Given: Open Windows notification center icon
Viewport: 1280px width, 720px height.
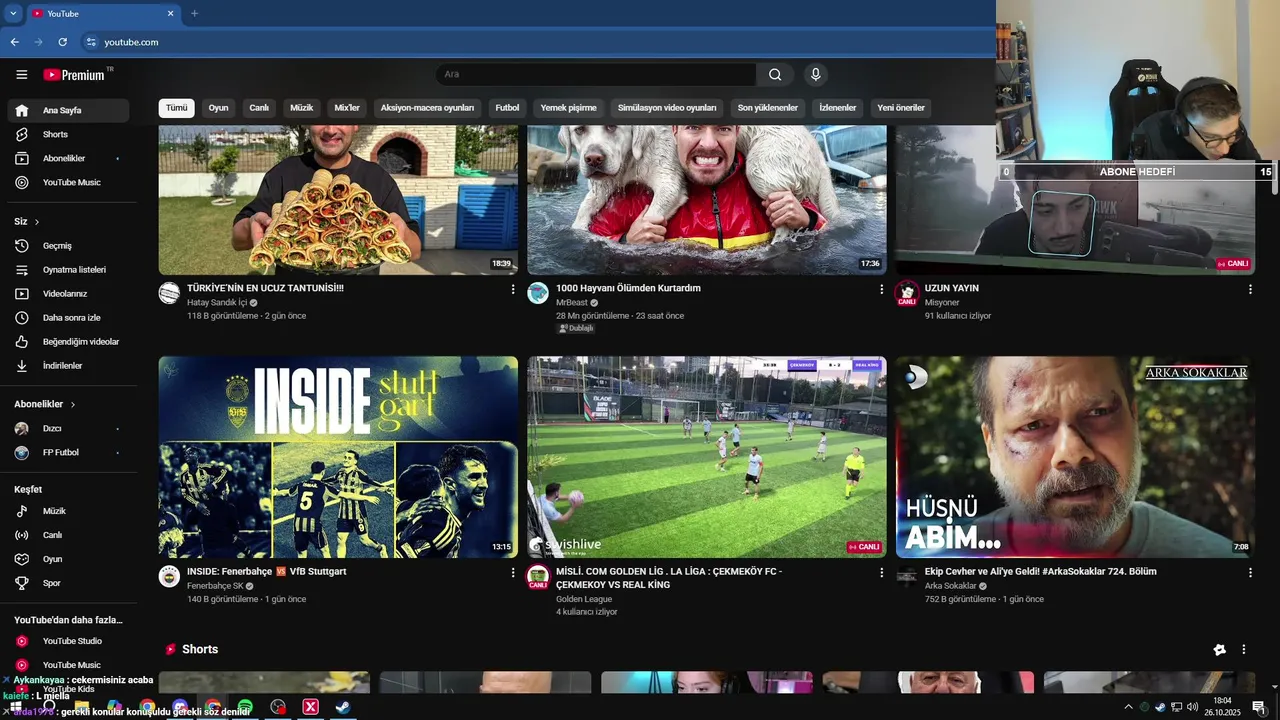Looking at the screenshot, I should pyautogui.click(x=1258, y=707).
